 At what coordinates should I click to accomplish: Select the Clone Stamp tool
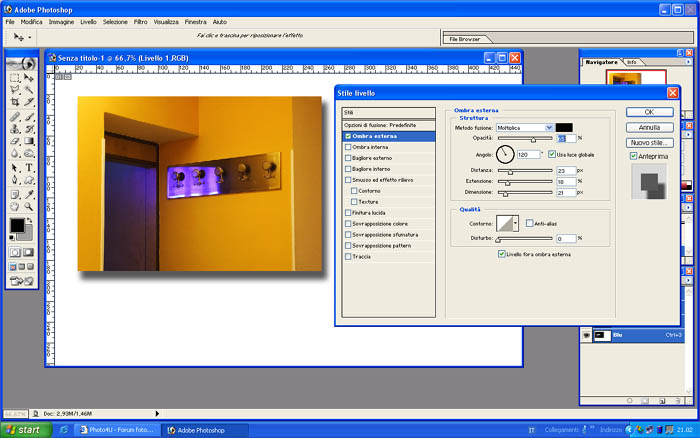15,129
